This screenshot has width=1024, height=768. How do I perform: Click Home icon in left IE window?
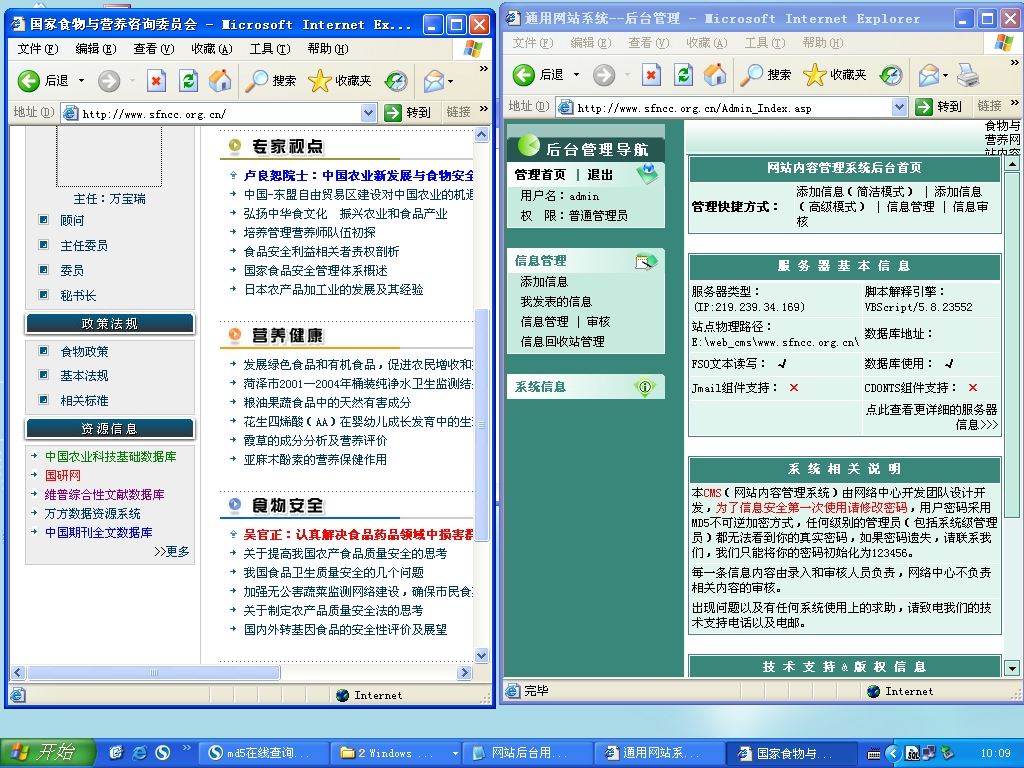point(220,81)
